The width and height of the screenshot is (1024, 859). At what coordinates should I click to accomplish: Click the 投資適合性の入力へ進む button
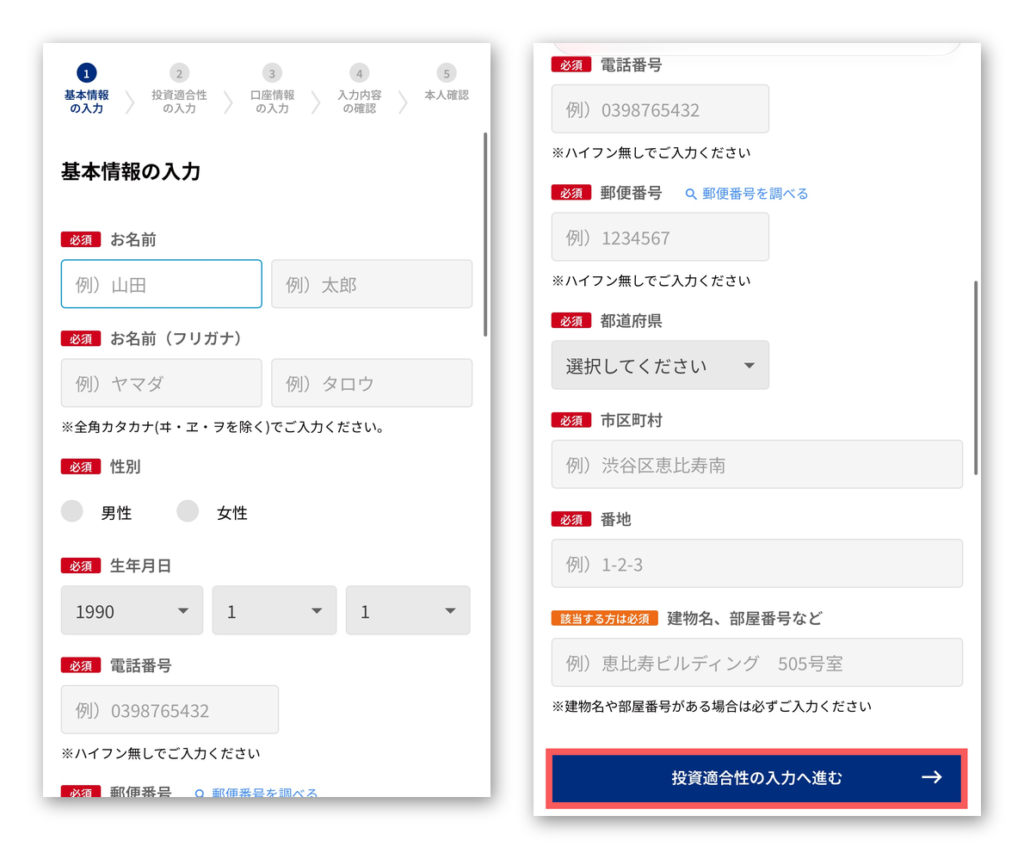757,778
